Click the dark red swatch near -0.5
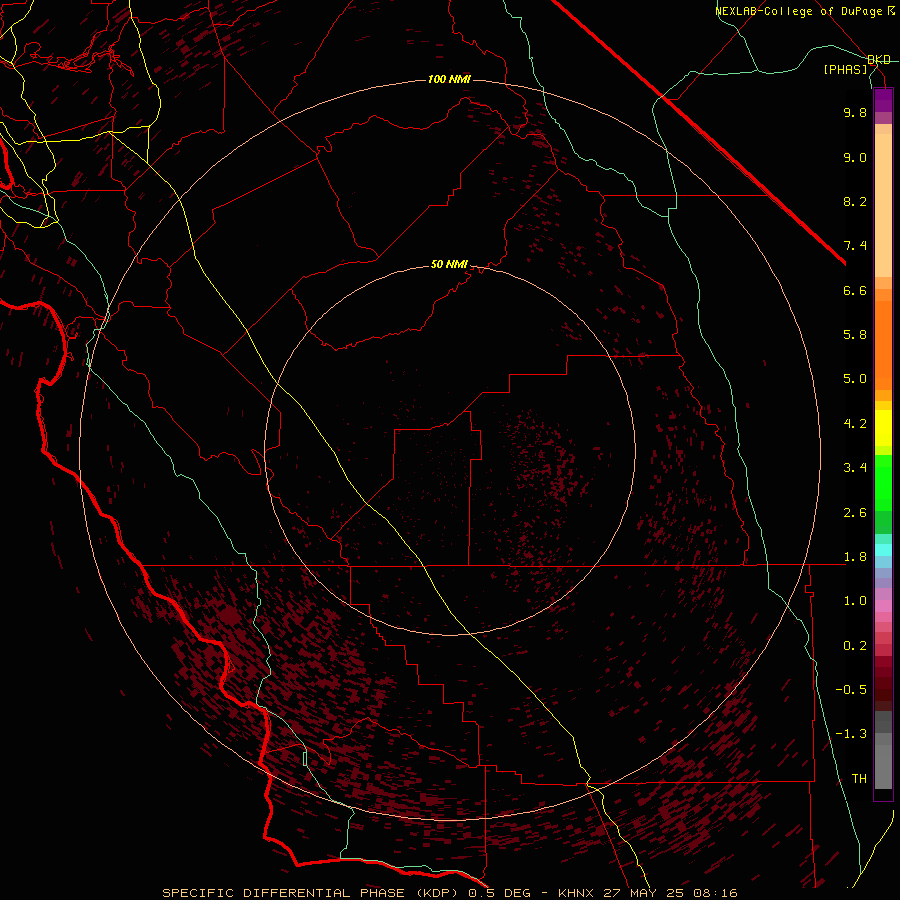Screen dimensions: 900x900 pos(883,689)
